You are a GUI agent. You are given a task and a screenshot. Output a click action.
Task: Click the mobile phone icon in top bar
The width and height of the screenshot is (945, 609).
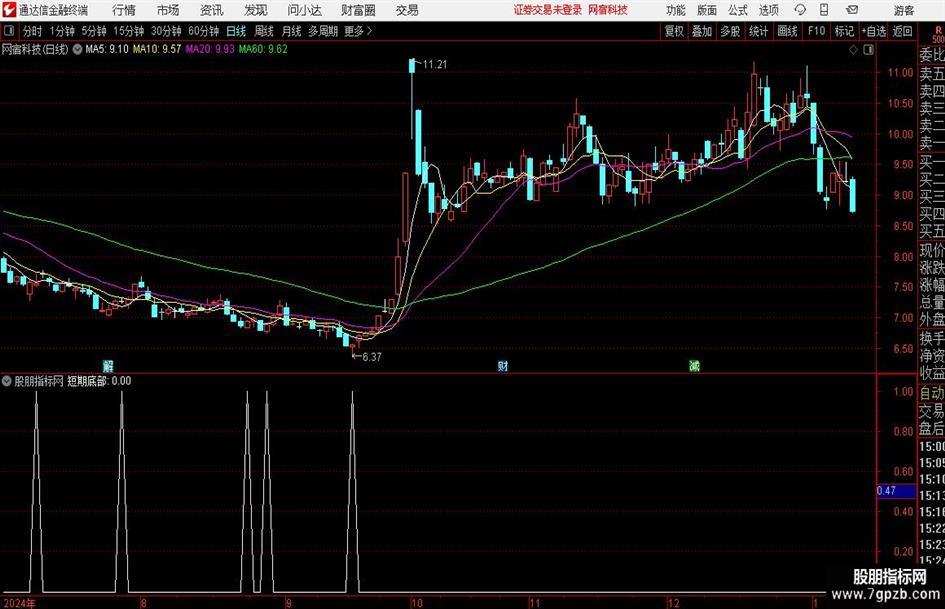pyautogui.click(x=824, y=10)
